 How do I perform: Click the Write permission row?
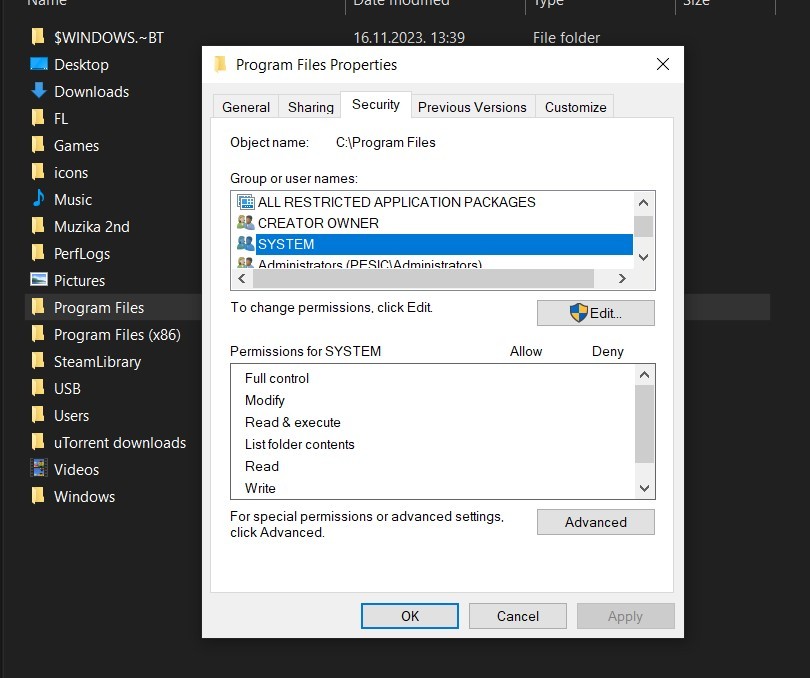pyautogui.click(x=433, y=488)
